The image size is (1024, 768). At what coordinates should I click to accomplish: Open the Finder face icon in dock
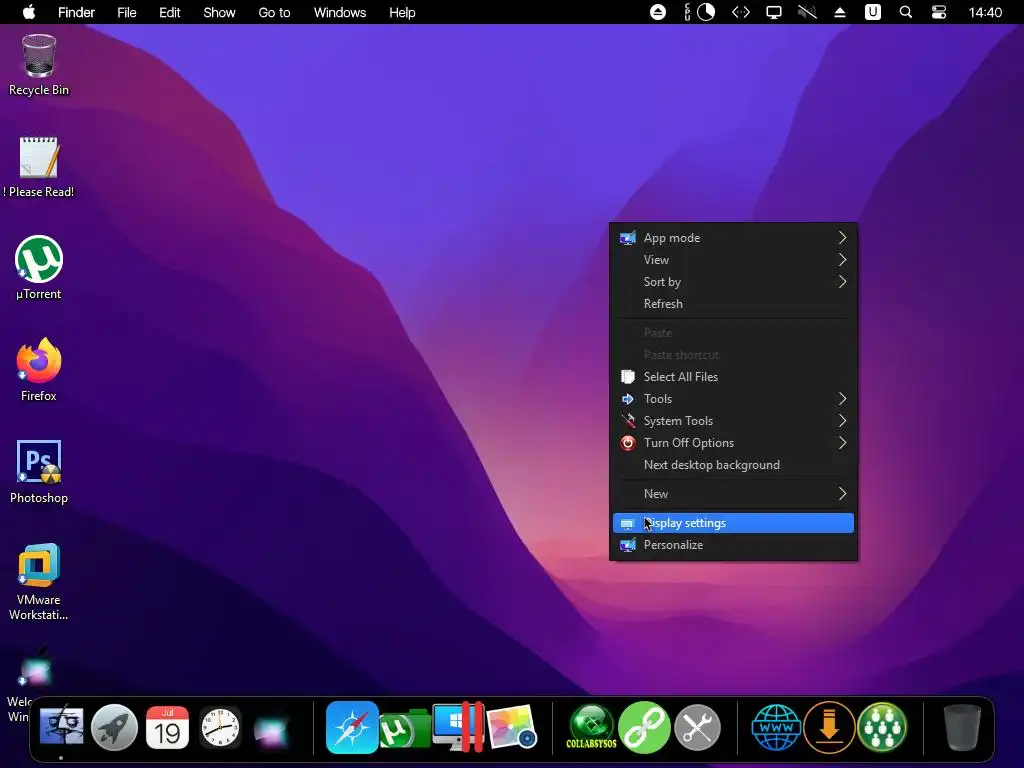61,727
